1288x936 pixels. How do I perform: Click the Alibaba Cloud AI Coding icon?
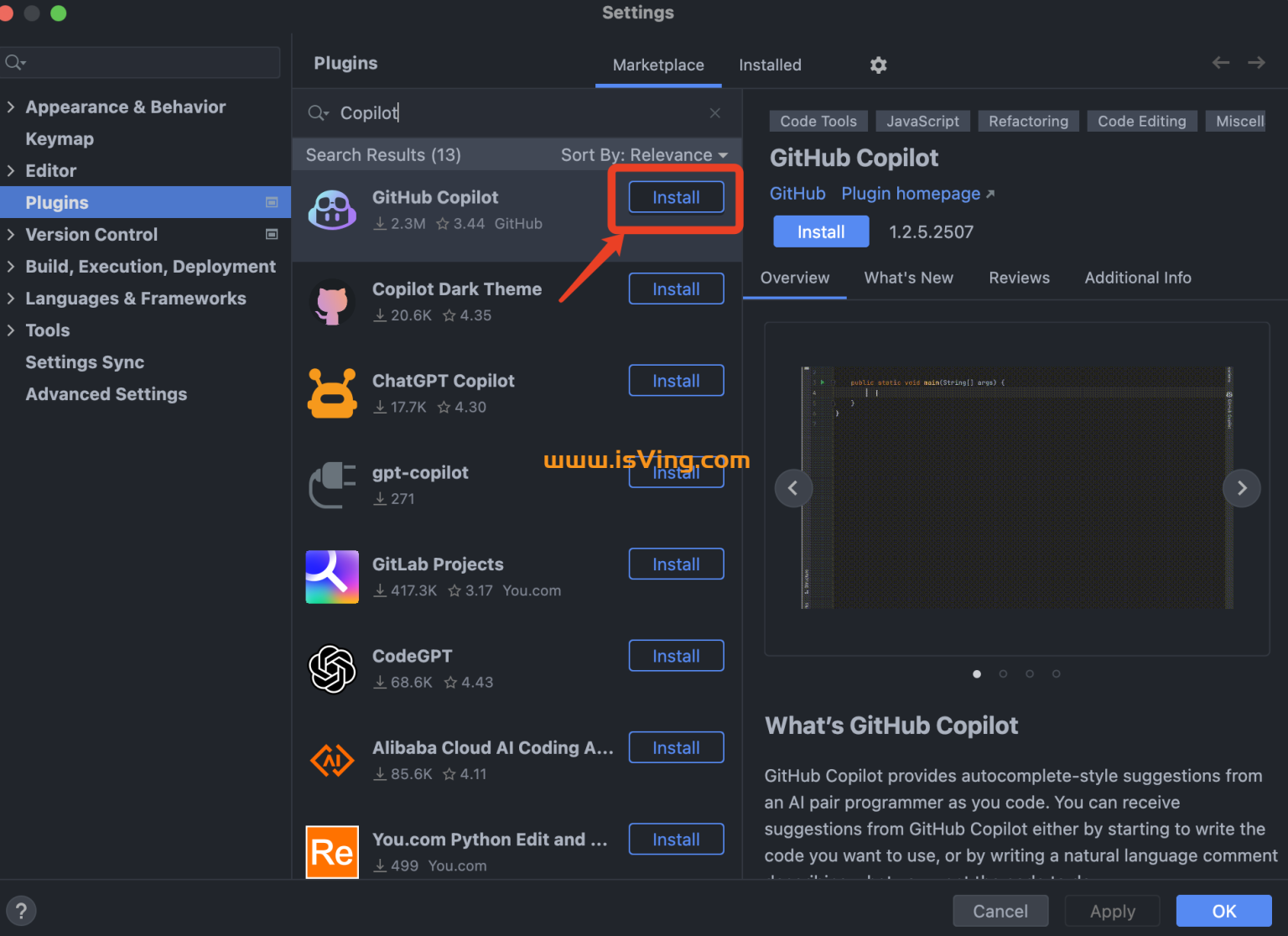coord(332,760)
